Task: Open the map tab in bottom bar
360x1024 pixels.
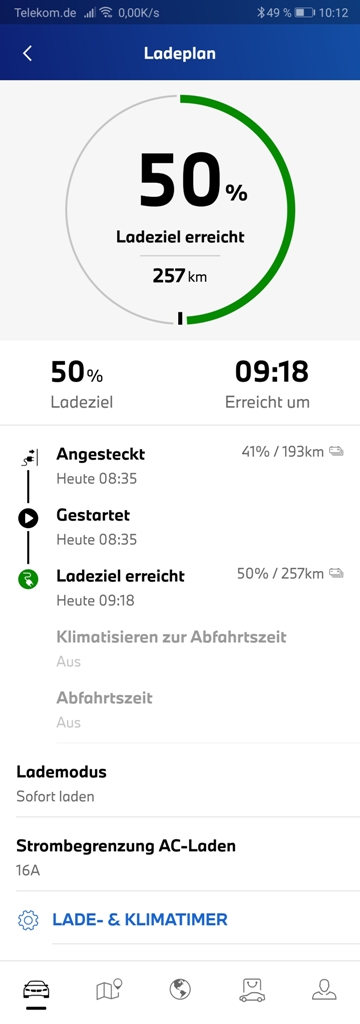Action: pos(108,990)
